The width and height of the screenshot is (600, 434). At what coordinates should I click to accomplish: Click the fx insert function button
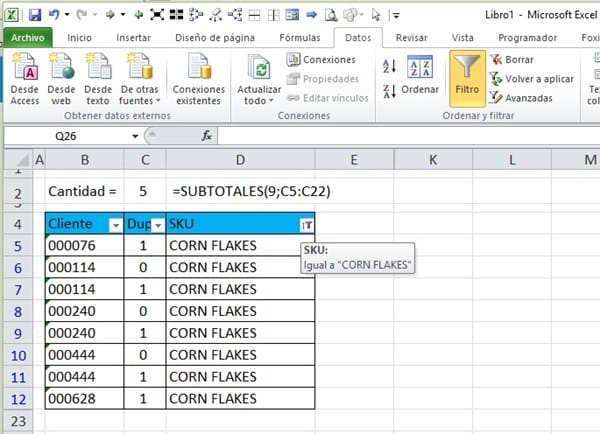click(206, 136)
